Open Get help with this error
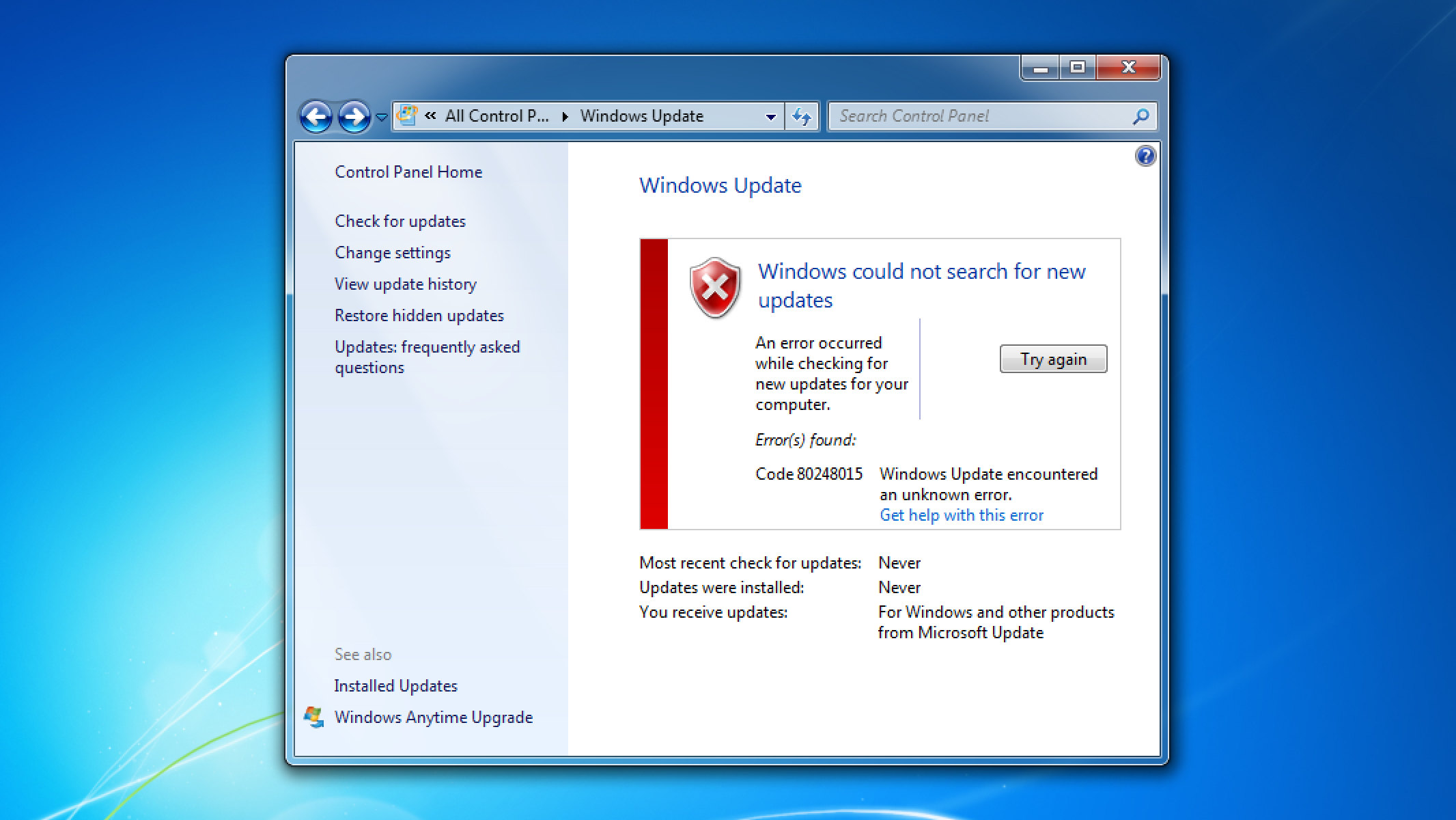This screenshot has height=820, width=1456. click(x=961, y=515)
